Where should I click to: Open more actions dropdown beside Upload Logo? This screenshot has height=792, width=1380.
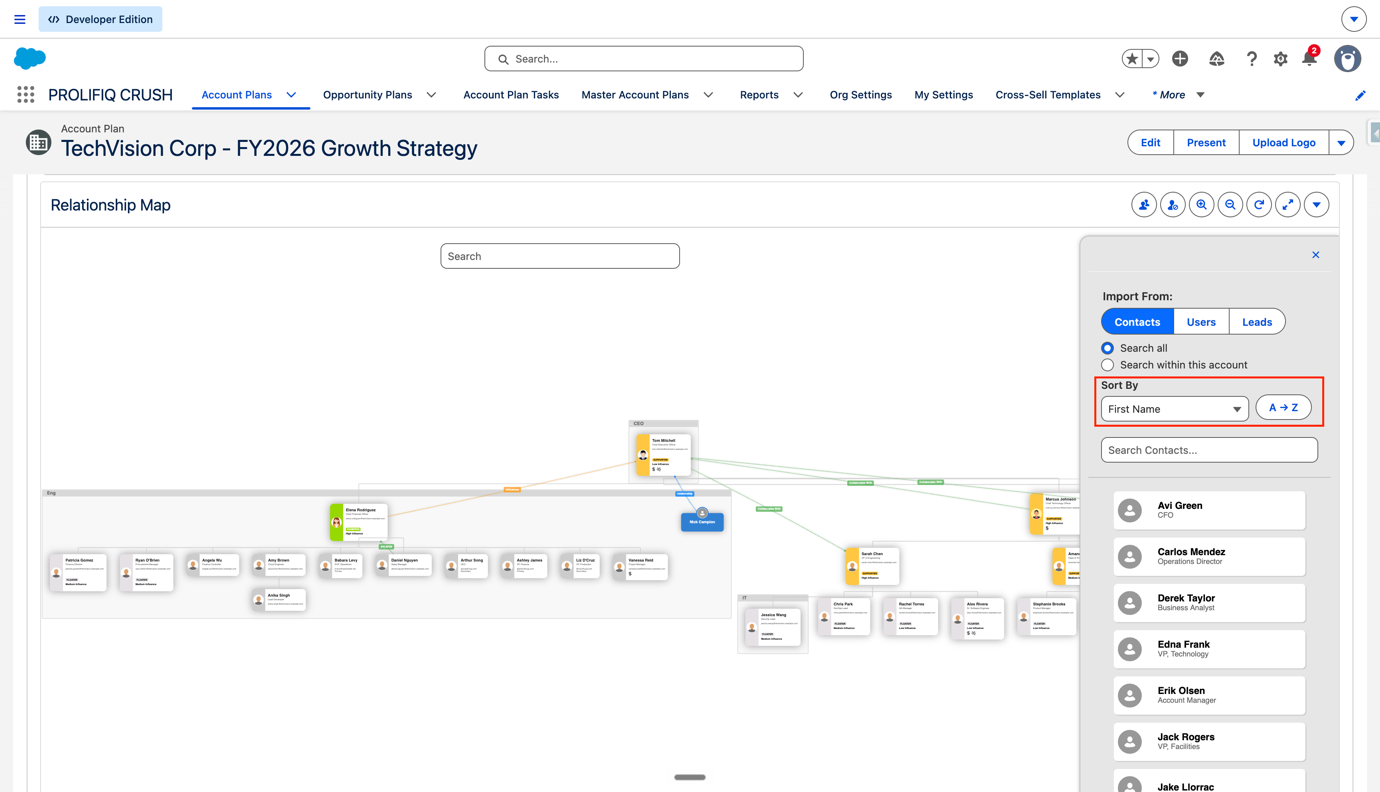pyautogui.click(x=1342, y=142)
